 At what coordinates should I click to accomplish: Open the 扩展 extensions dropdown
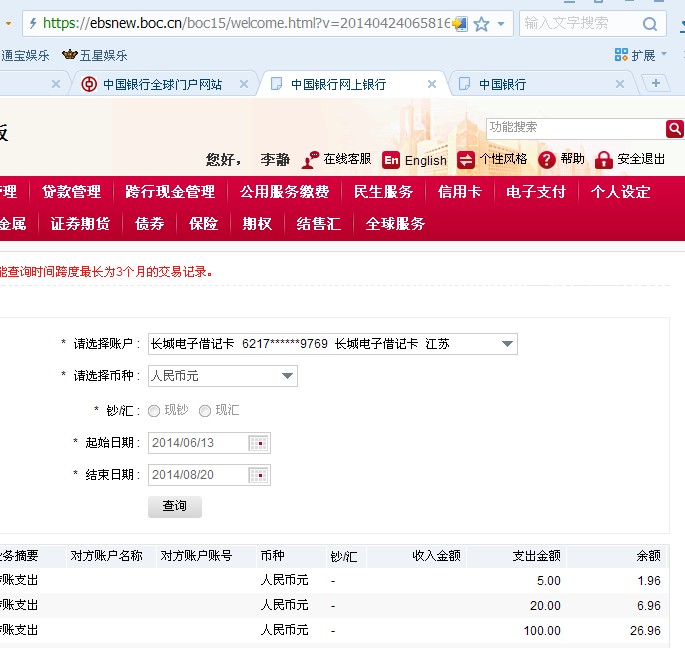click(x=640, y=55)
